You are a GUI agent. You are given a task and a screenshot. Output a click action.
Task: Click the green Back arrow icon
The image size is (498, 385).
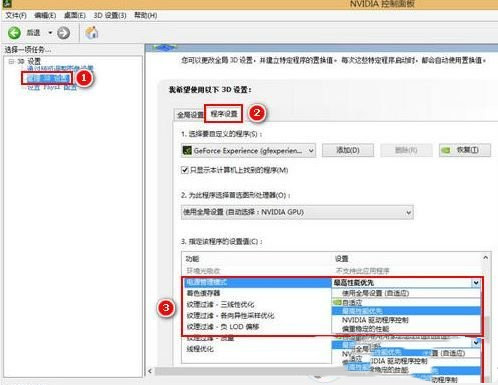click(14, 33)
